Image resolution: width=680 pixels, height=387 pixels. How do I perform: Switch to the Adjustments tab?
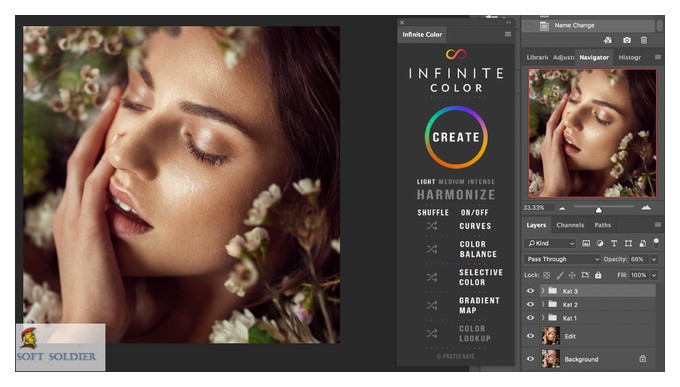(x=563, y=57)
